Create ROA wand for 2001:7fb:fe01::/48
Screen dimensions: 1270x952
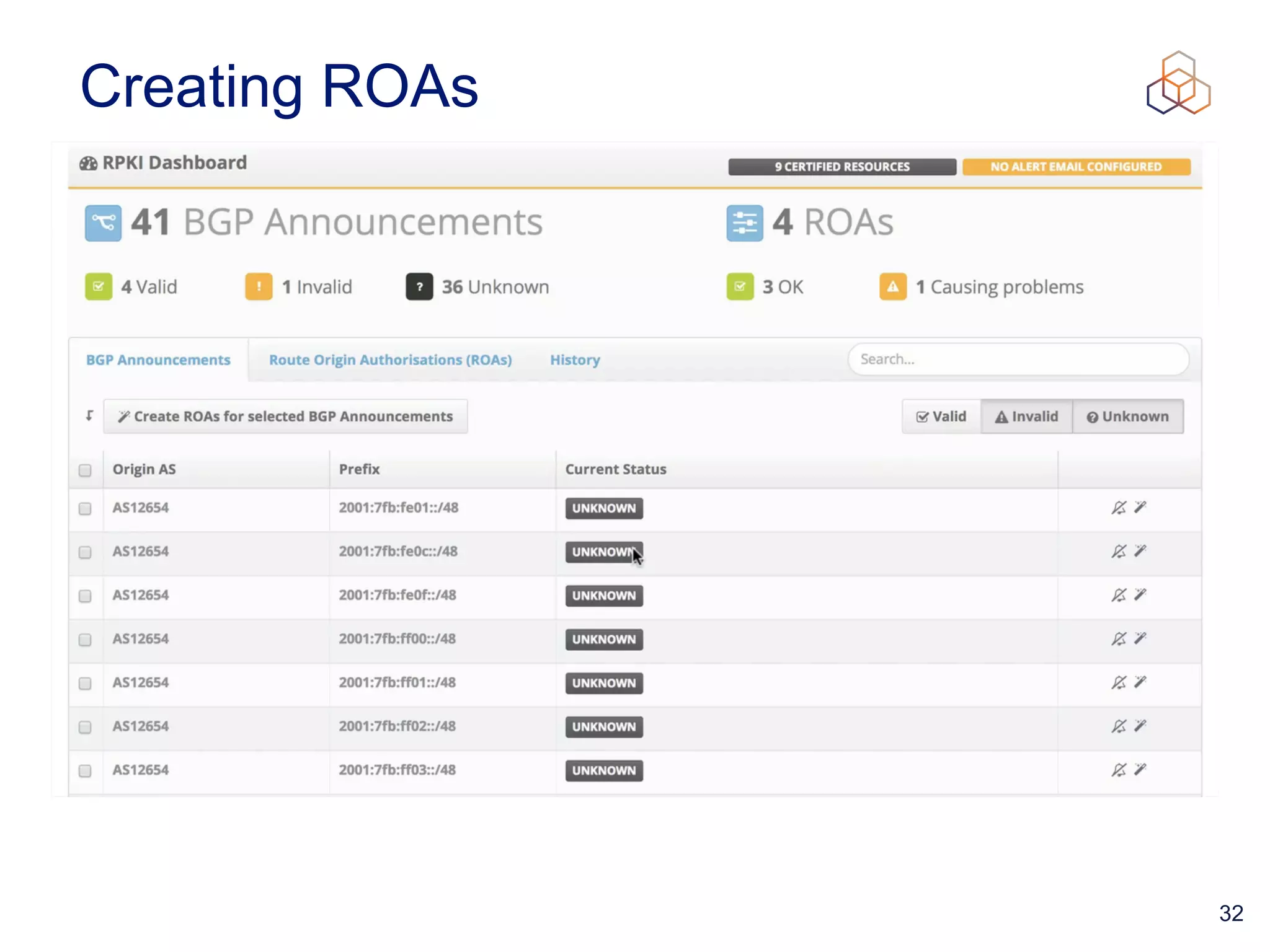tap(1140, 507)
